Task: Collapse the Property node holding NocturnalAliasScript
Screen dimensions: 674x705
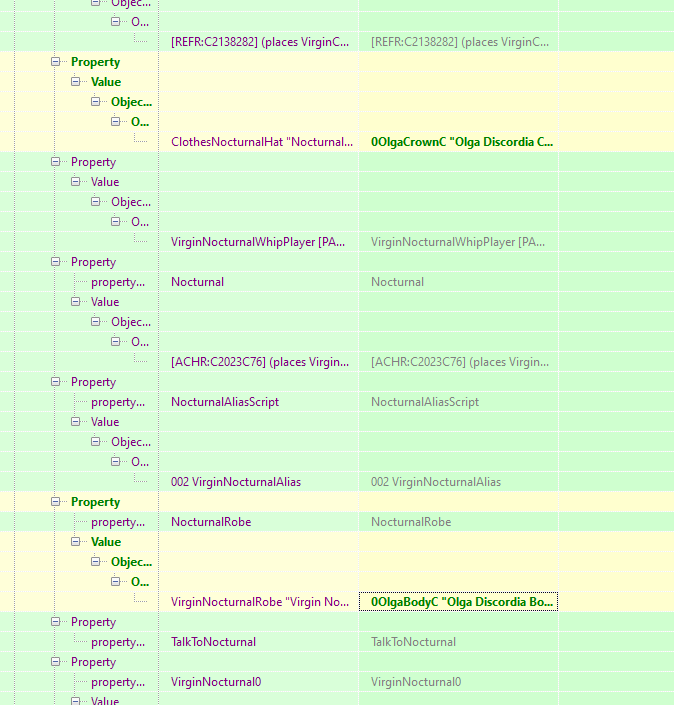Action: coord(55,382)
